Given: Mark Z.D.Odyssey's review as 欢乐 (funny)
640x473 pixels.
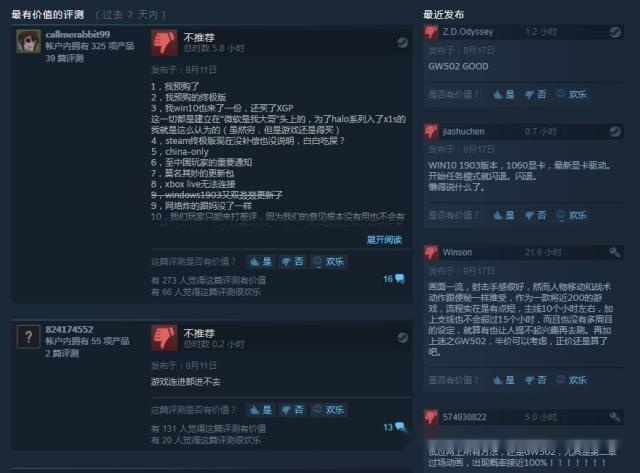Looking at the screenshot, I should pyautogui.click(x=571, y=94).
